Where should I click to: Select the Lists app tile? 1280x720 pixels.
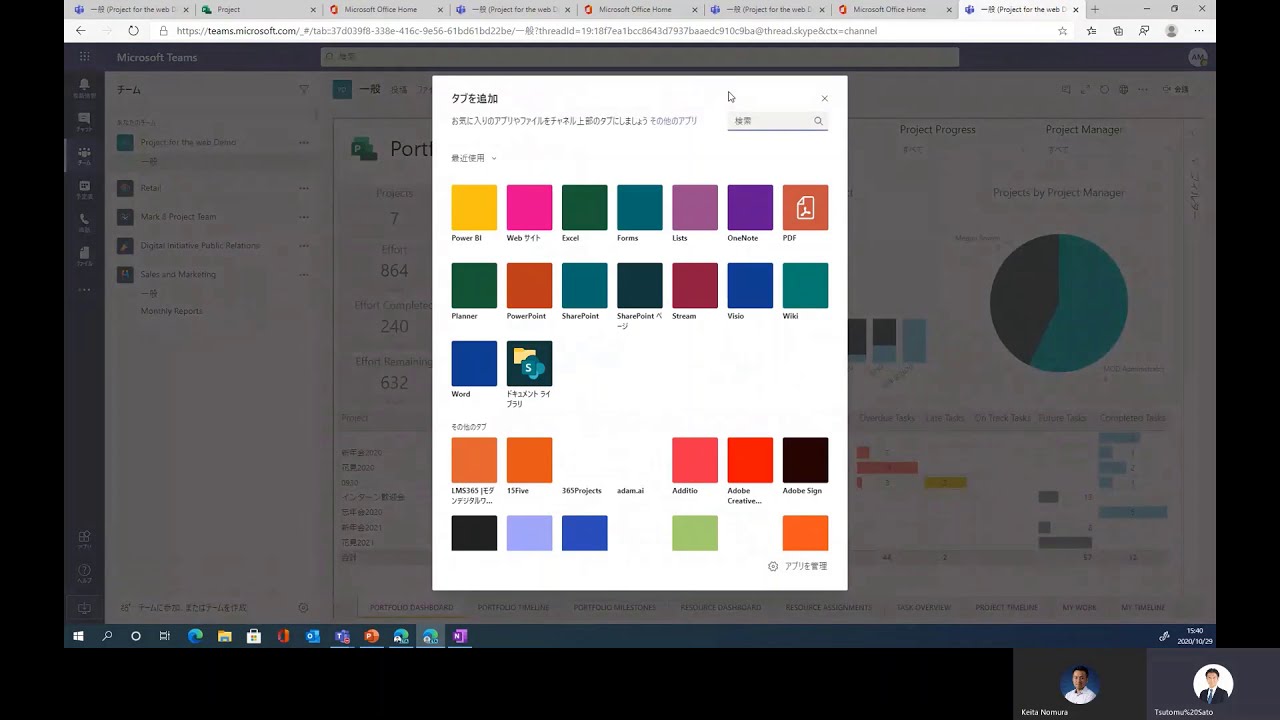point(695,208)
